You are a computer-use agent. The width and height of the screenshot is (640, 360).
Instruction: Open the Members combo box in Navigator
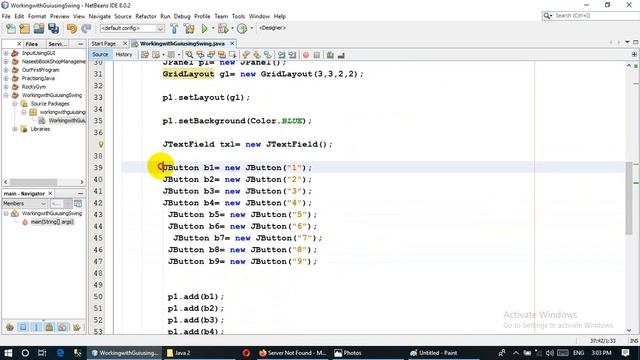25,203
